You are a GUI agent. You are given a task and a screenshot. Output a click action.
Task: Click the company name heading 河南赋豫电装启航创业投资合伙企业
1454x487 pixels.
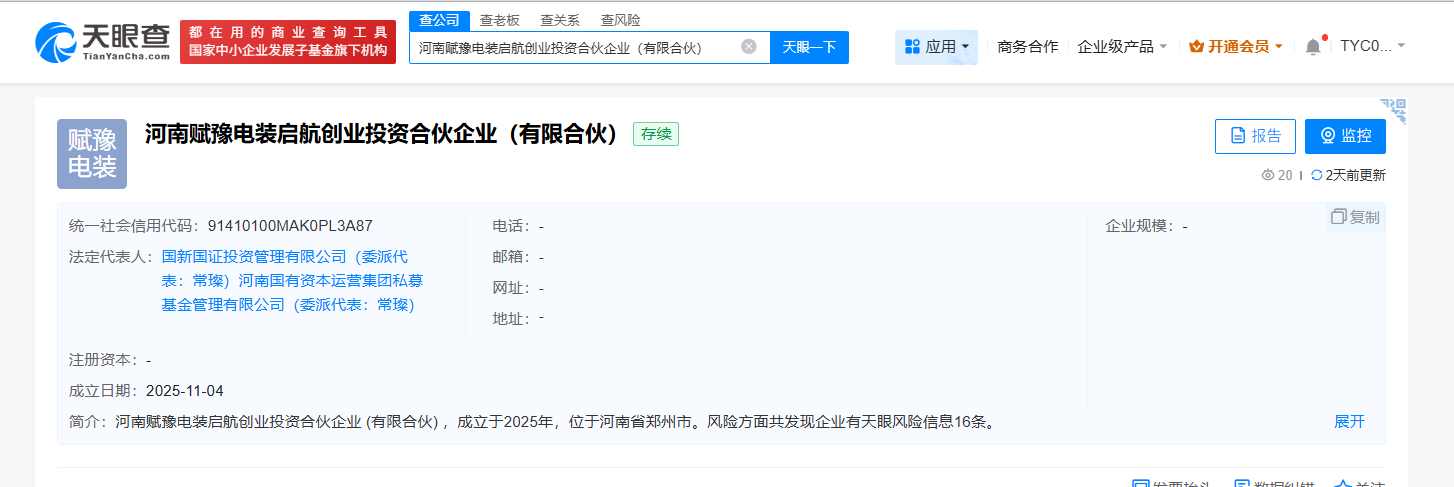coord(385,134)
